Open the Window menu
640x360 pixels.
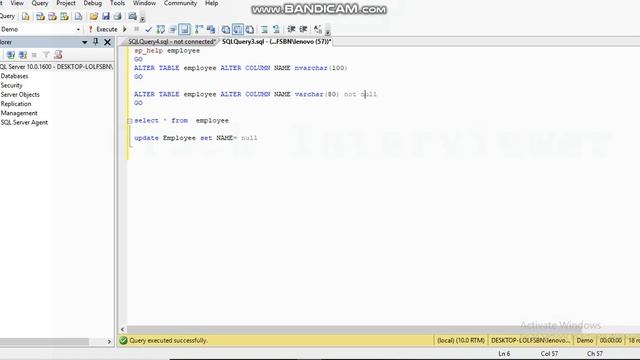point(144,3)
